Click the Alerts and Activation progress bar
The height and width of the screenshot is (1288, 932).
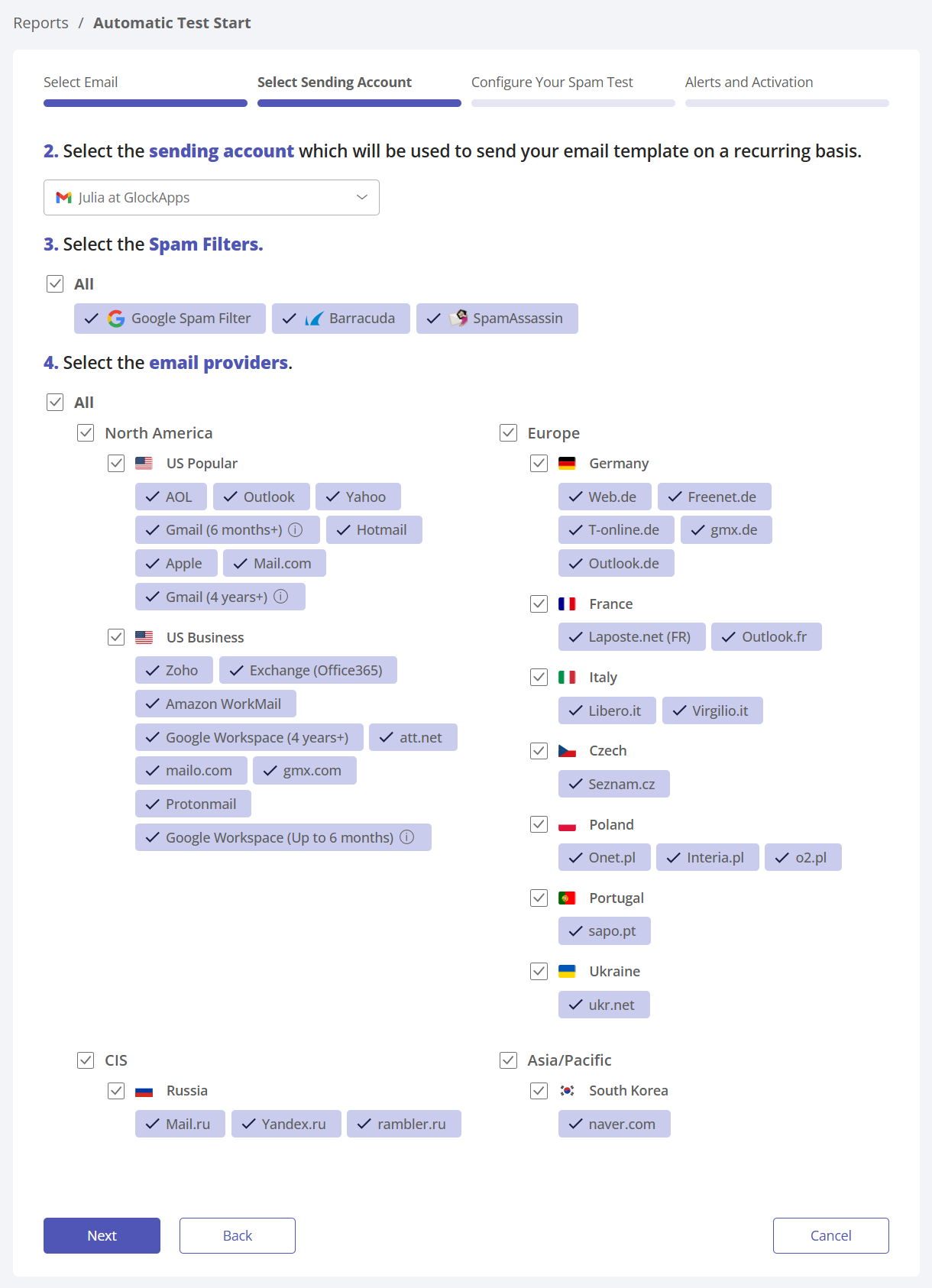787,103
